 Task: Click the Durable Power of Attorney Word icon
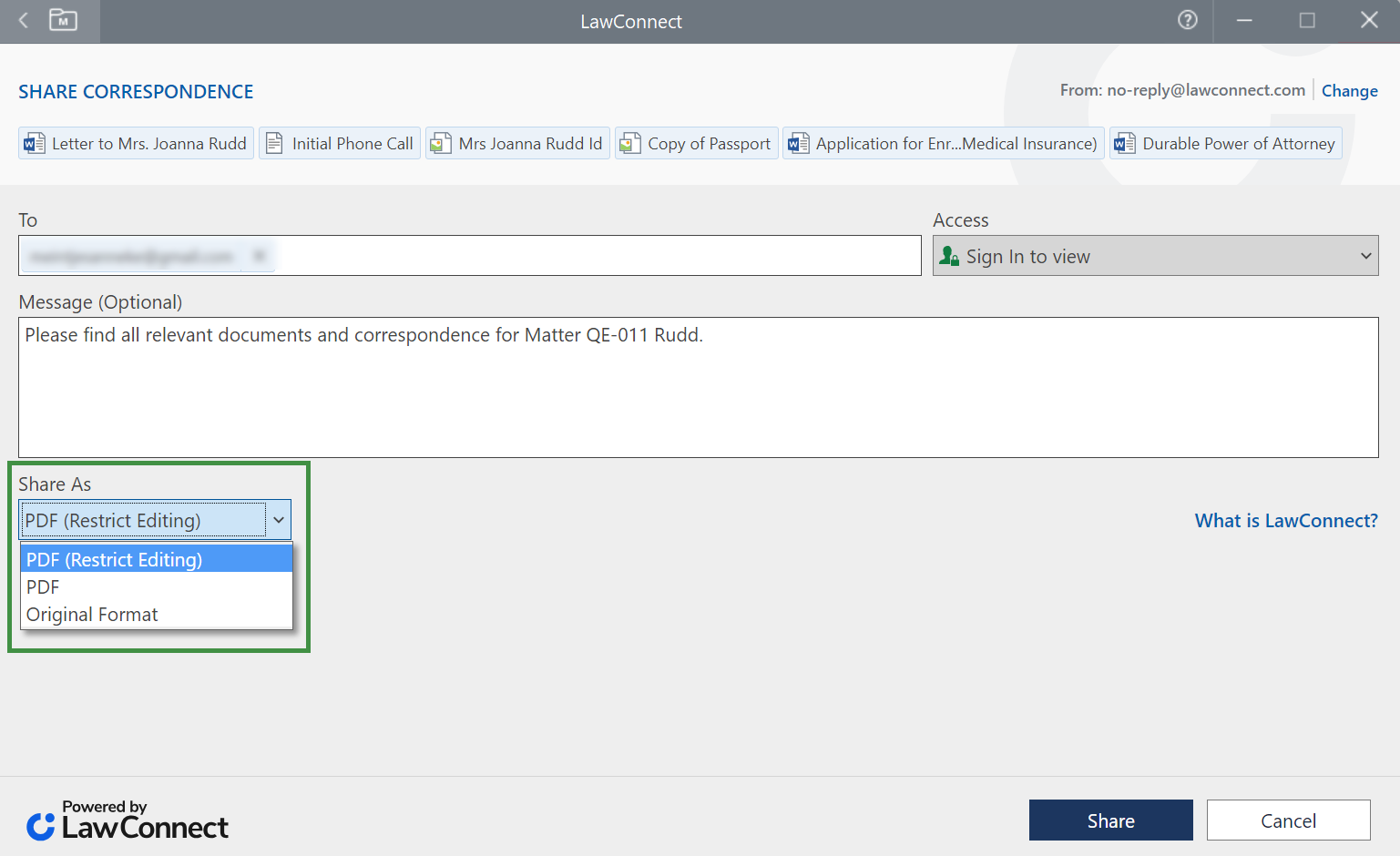(1125, 144)
